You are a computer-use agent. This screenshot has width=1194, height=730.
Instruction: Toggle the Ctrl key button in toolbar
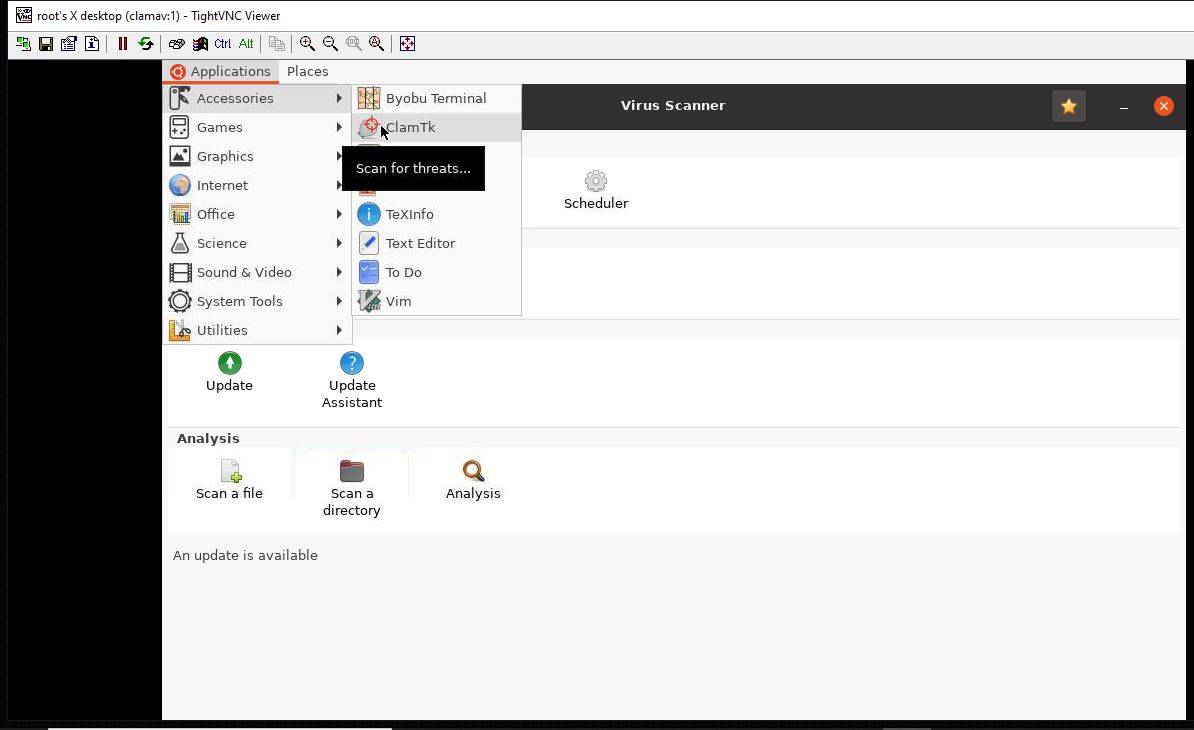coord(222,44)
